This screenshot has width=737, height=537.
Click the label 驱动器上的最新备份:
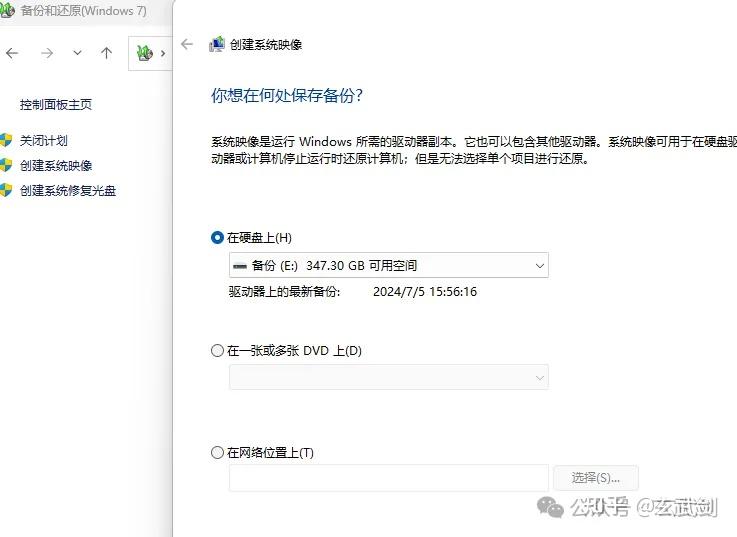click(x=284, y=292)
